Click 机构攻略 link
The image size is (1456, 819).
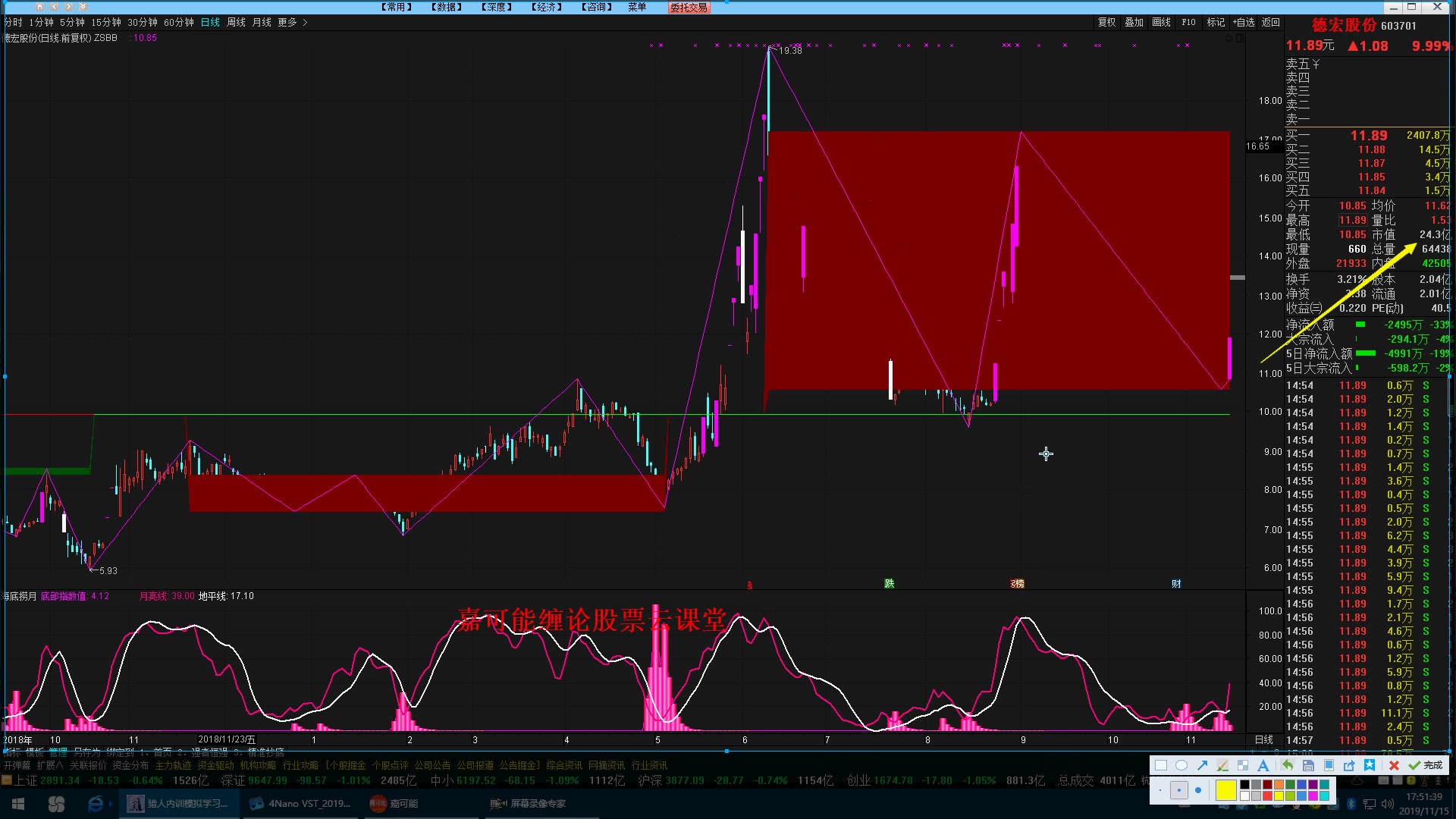tap(258, 766)
